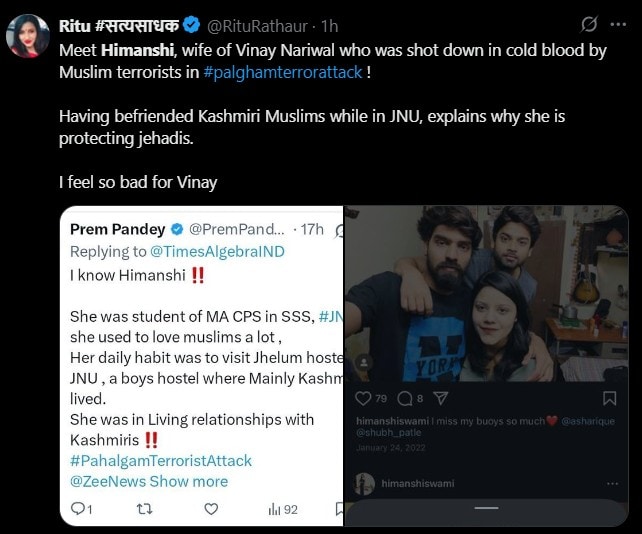Open options beside himanshiswami comment

(612, 484)
